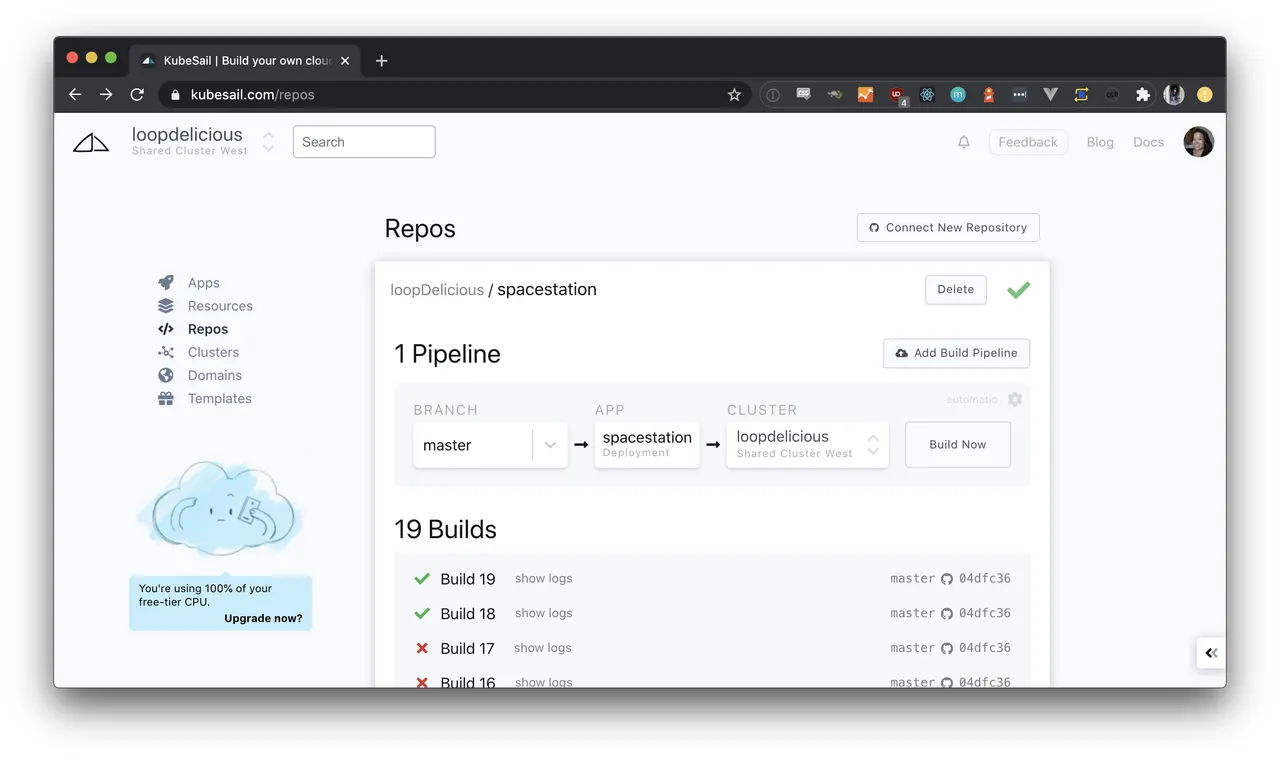Click the CSS extension icon
This screenshot has height=759, width=1280.
click(x=803, y=94)
